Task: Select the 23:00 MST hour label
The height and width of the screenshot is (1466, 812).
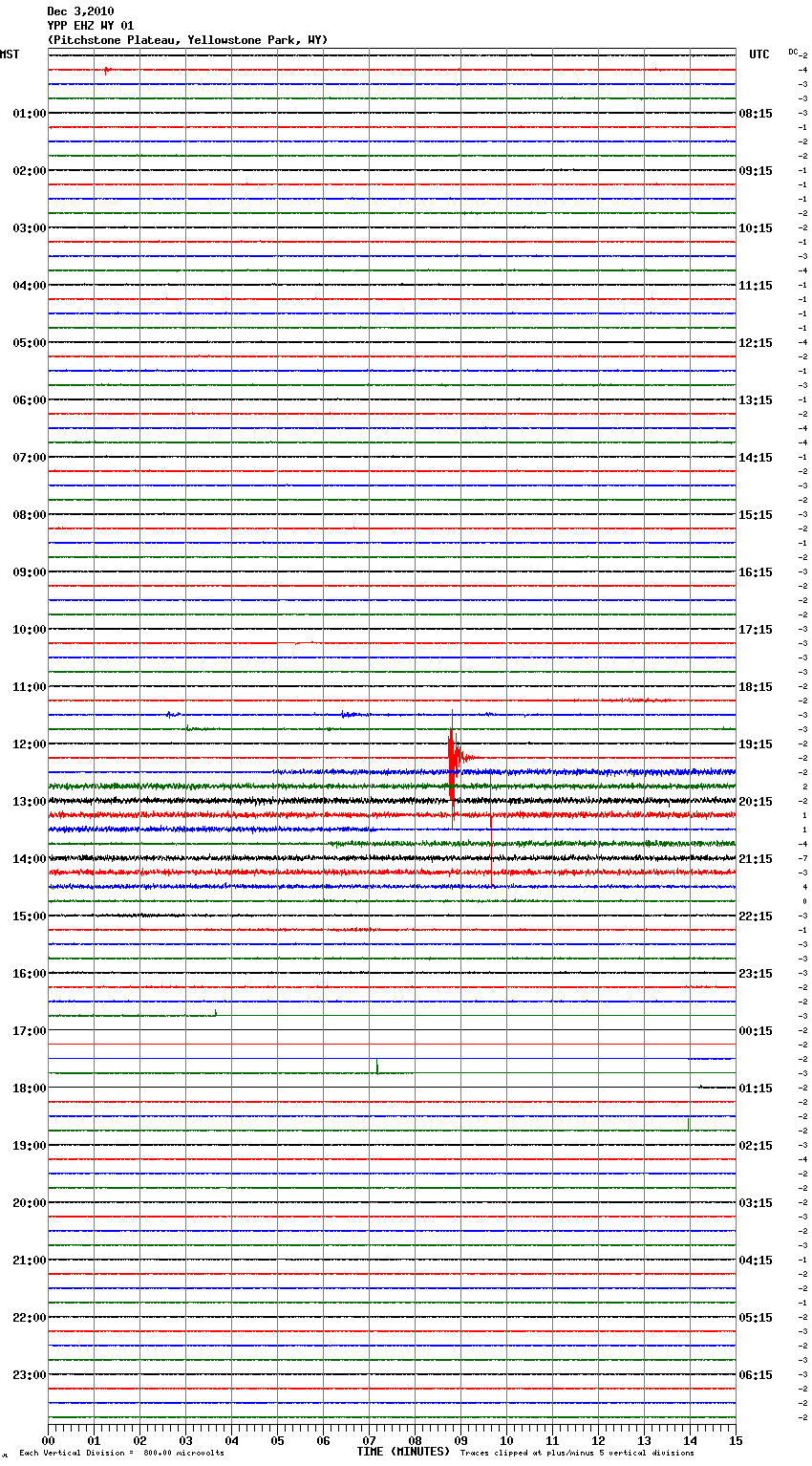Action: (x=30, y=1375)
